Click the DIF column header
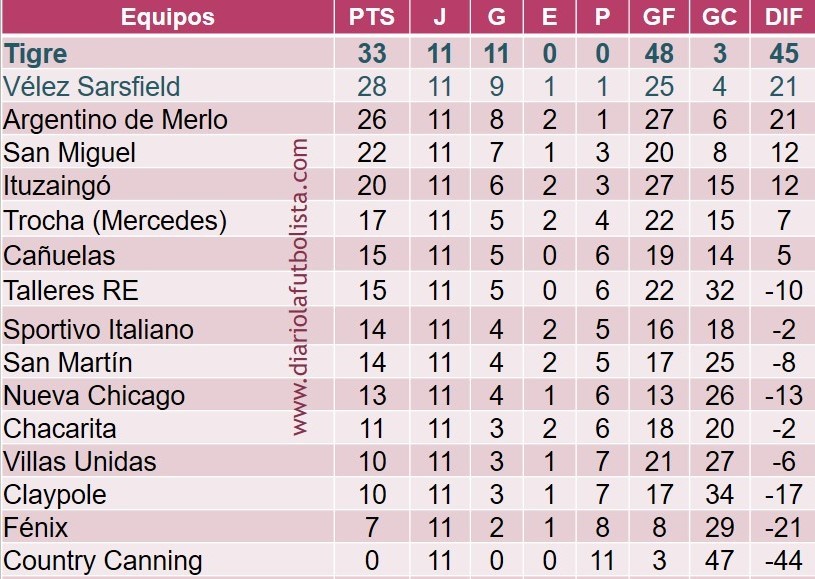This screenshot has width=815, height=579. pyautogui.click(x=784, y=17)
